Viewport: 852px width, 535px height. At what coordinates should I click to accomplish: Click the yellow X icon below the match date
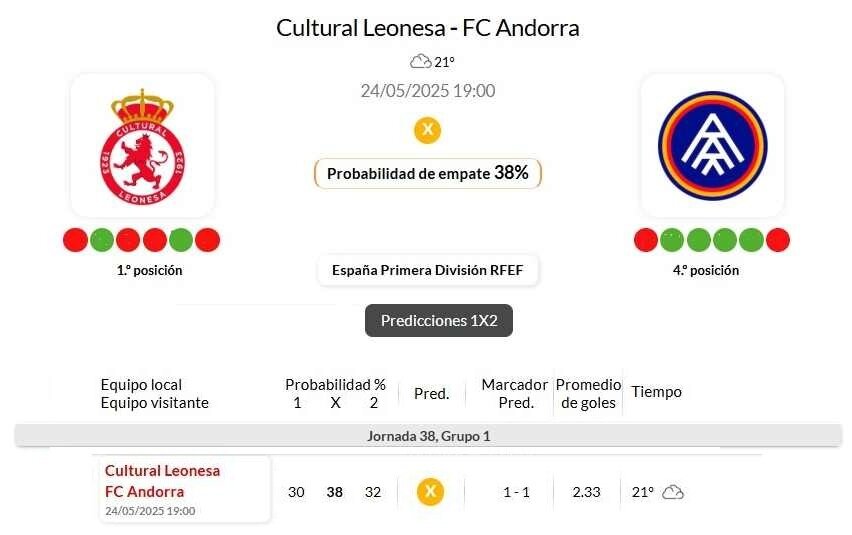(x=427, y=130)
